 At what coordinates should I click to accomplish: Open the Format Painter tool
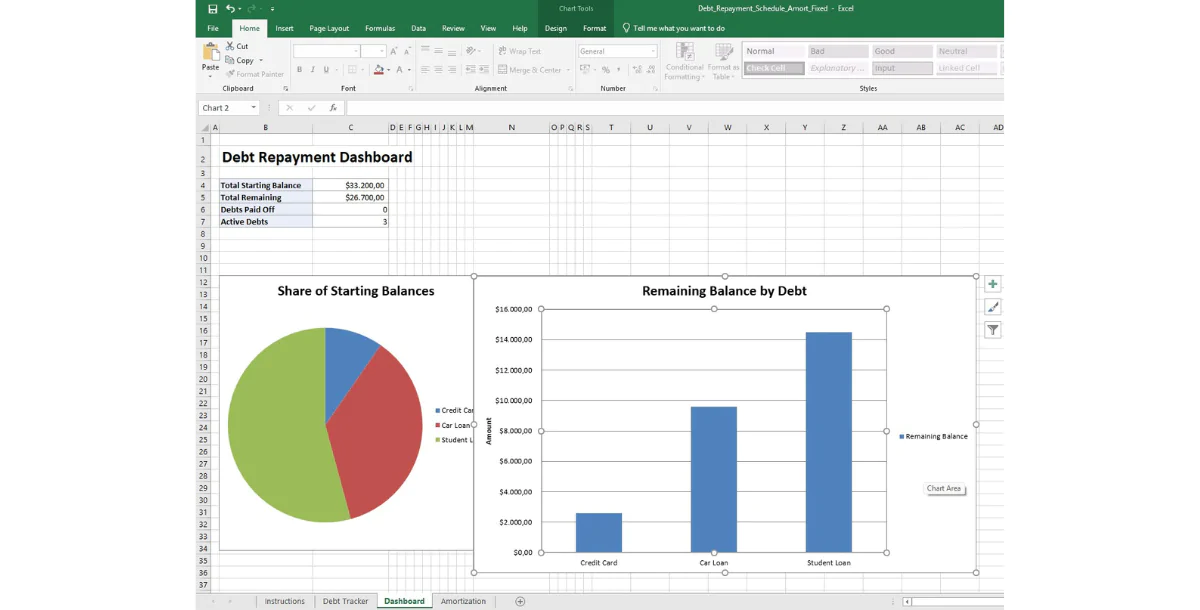click(253, 73)
